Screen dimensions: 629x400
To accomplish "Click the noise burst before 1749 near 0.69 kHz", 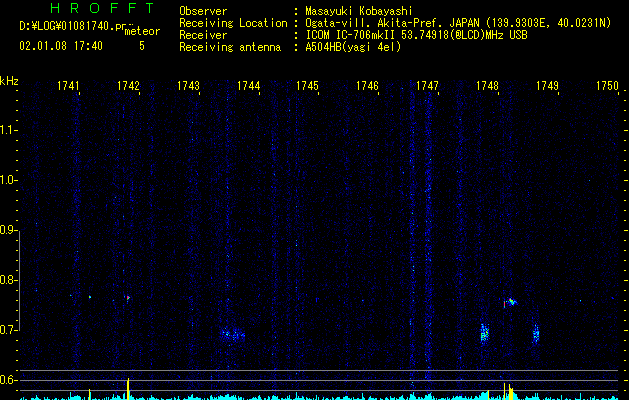I will (x=536, y=334).
